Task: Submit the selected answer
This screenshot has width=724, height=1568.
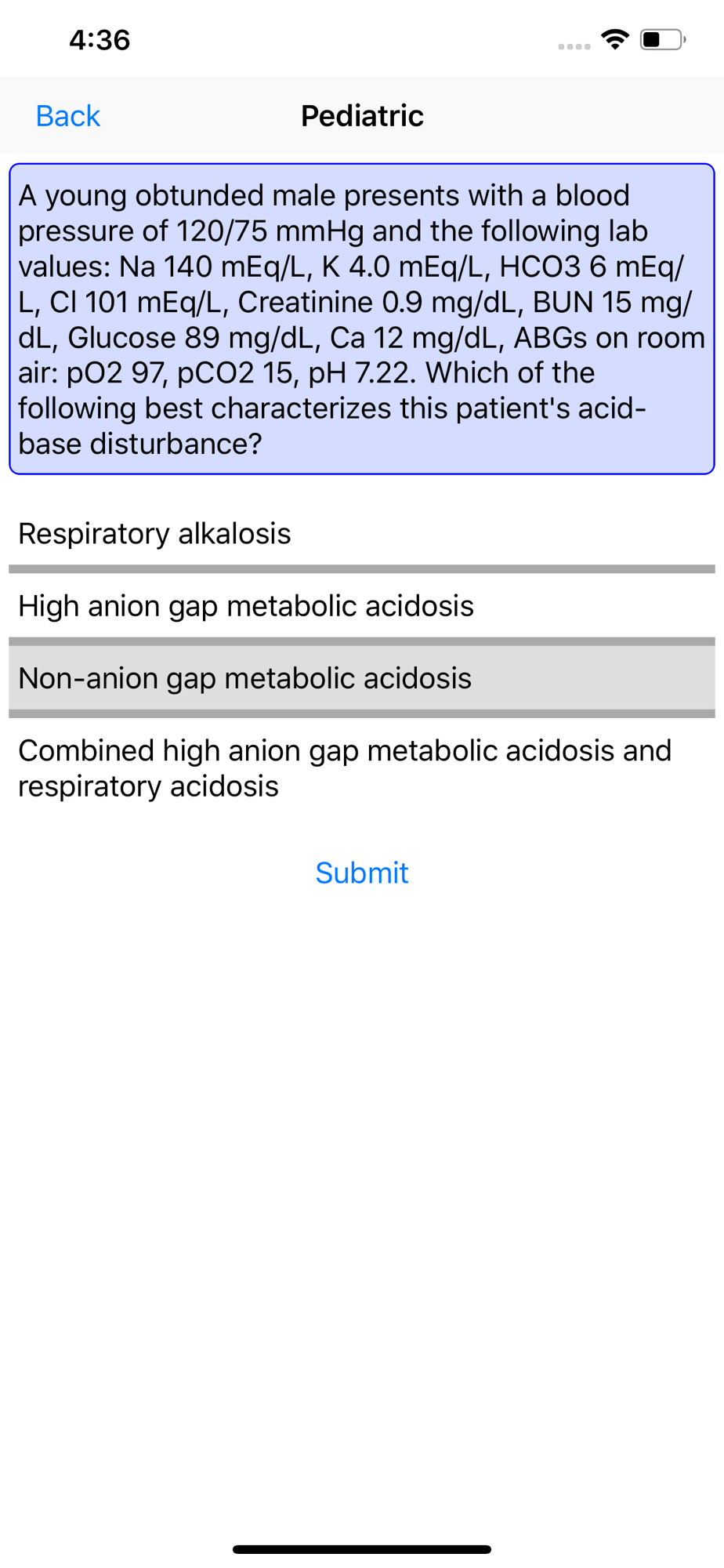Action: point(362,873)
